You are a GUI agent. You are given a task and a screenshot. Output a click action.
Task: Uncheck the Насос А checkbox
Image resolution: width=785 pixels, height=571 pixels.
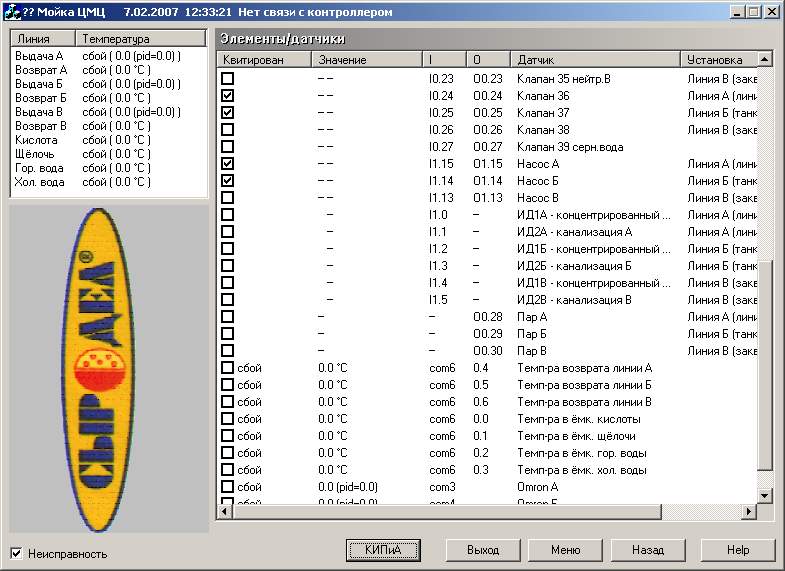227,163
